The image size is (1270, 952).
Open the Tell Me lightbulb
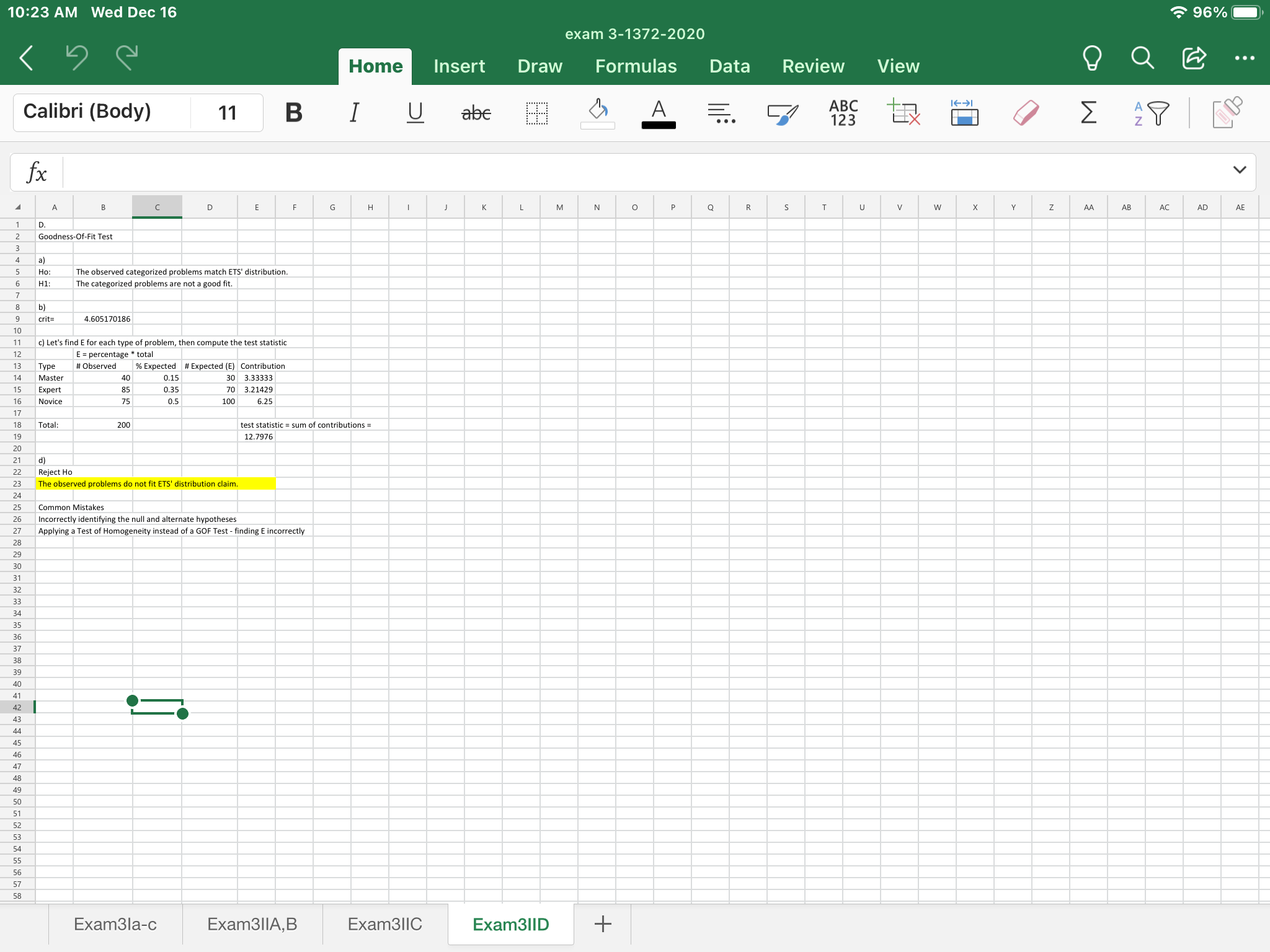[1091, 58]
